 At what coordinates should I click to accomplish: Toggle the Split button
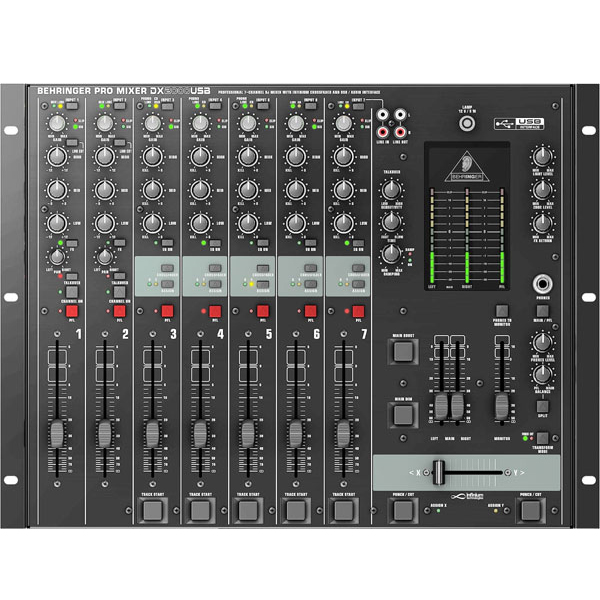pyautogui.click(x=542, y=406)
